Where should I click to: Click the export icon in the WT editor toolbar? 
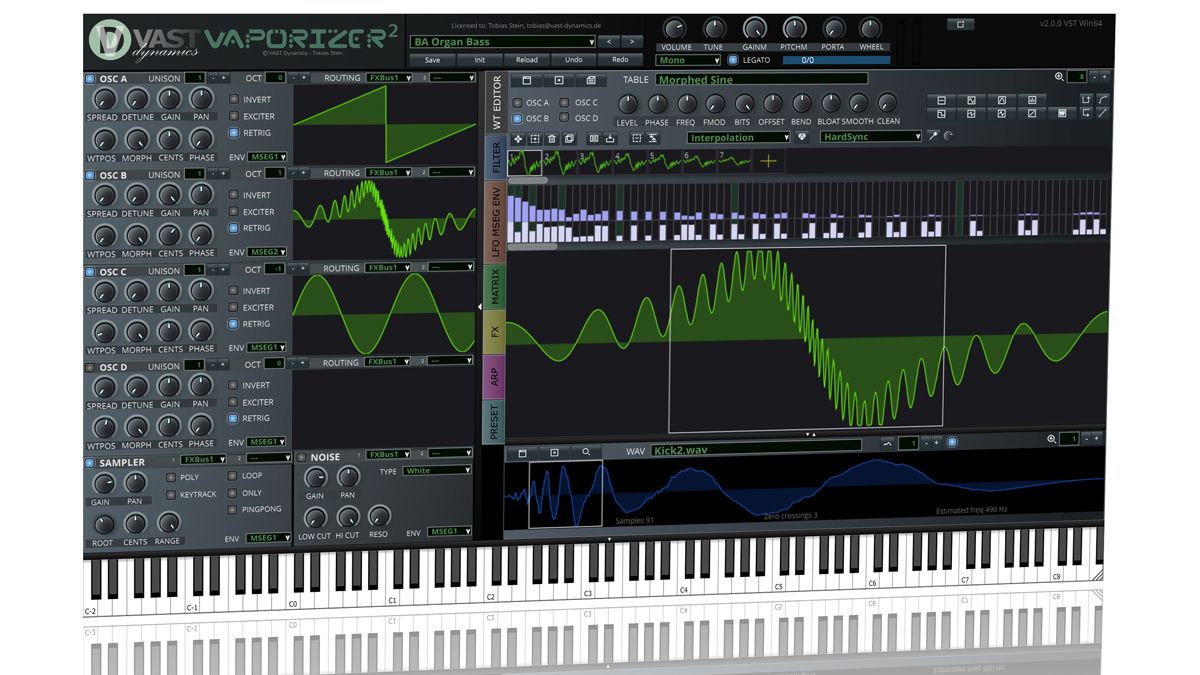coord(610,138)
